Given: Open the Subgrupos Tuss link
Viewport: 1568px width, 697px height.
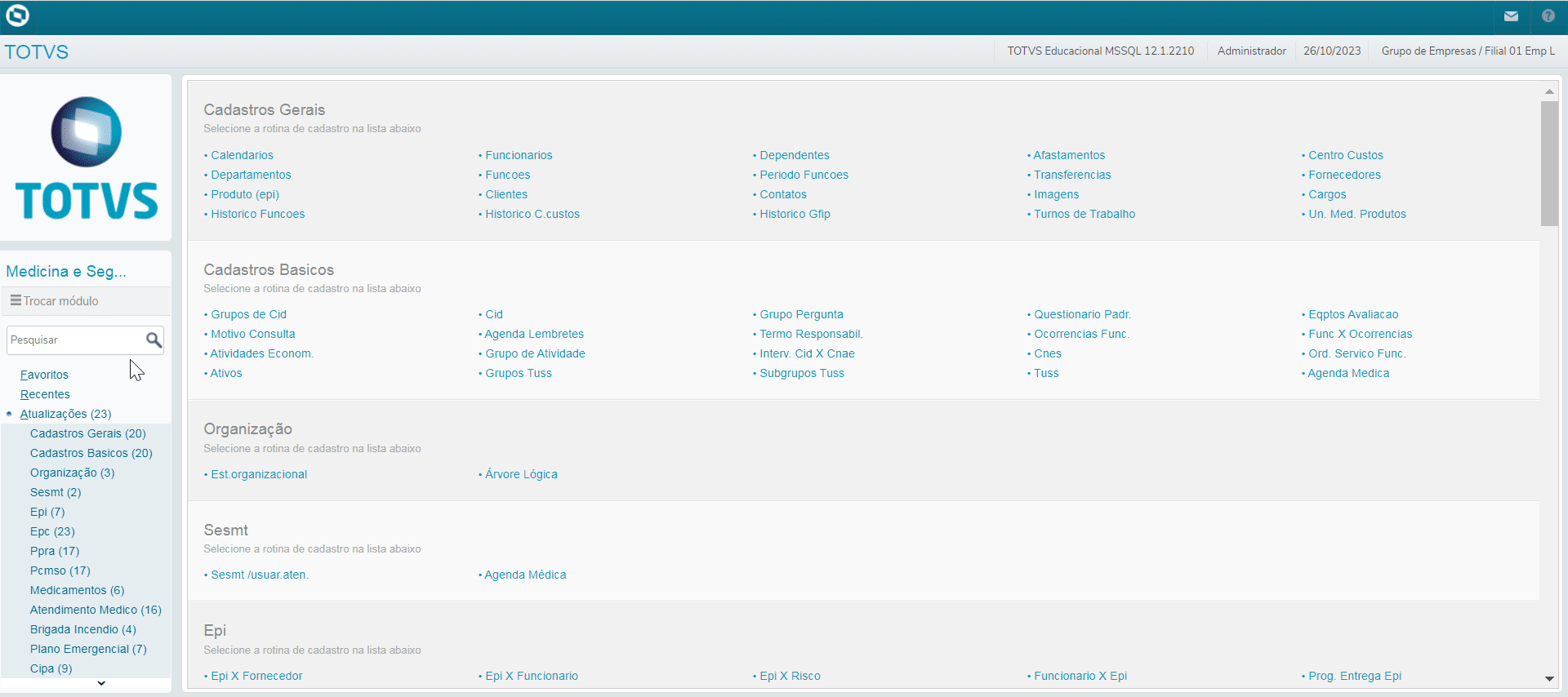Looking at the screenshot, I should pyautogui.click(x=802, y=373).
